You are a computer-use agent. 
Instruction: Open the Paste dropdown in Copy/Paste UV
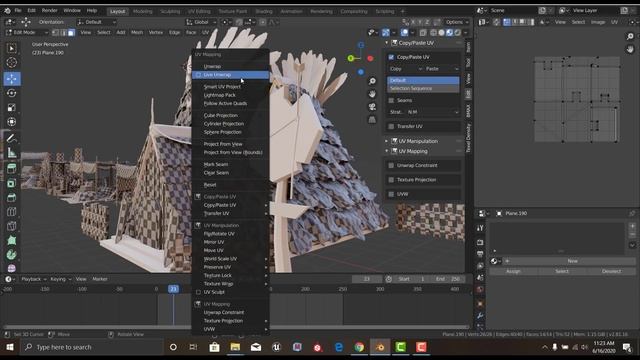[x=442, y=69]
